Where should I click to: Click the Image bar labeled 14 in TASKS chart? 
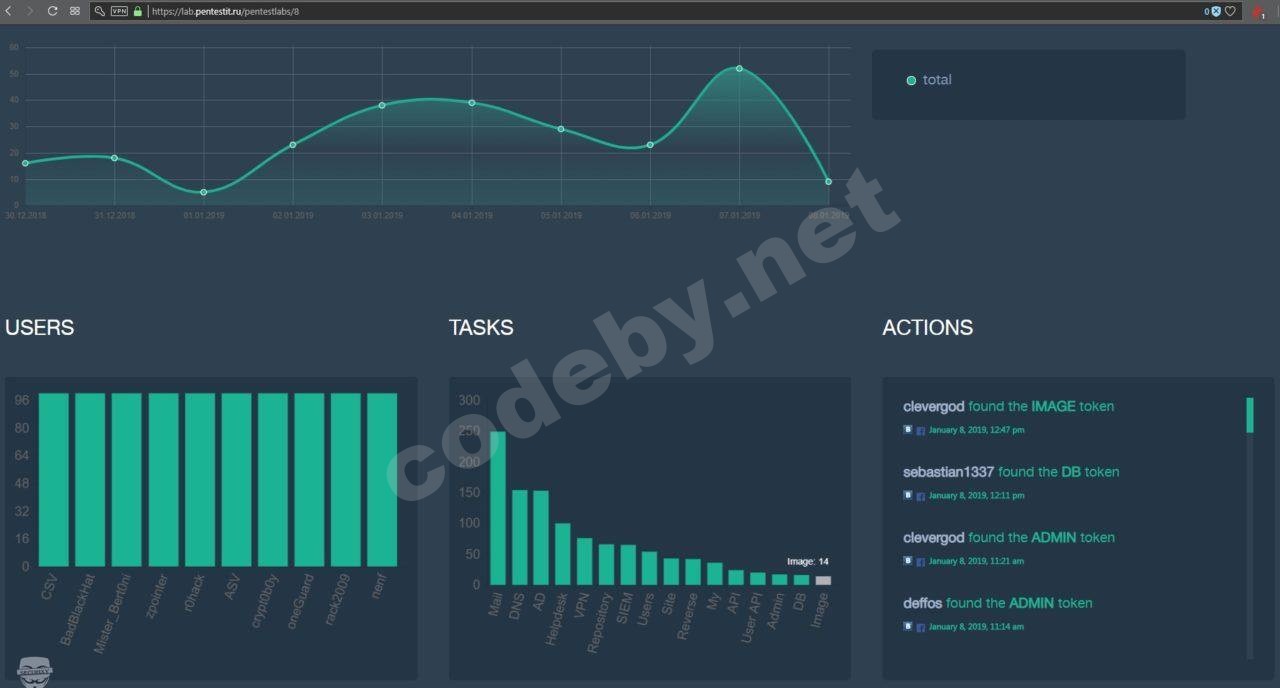pyautogui.click(x=822, y=578)
